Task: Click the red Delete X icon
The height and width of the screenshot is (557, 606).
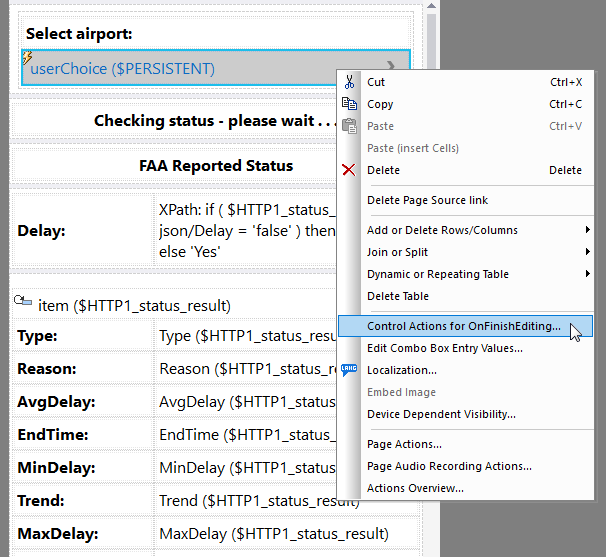Action: [x=349, y=170]
